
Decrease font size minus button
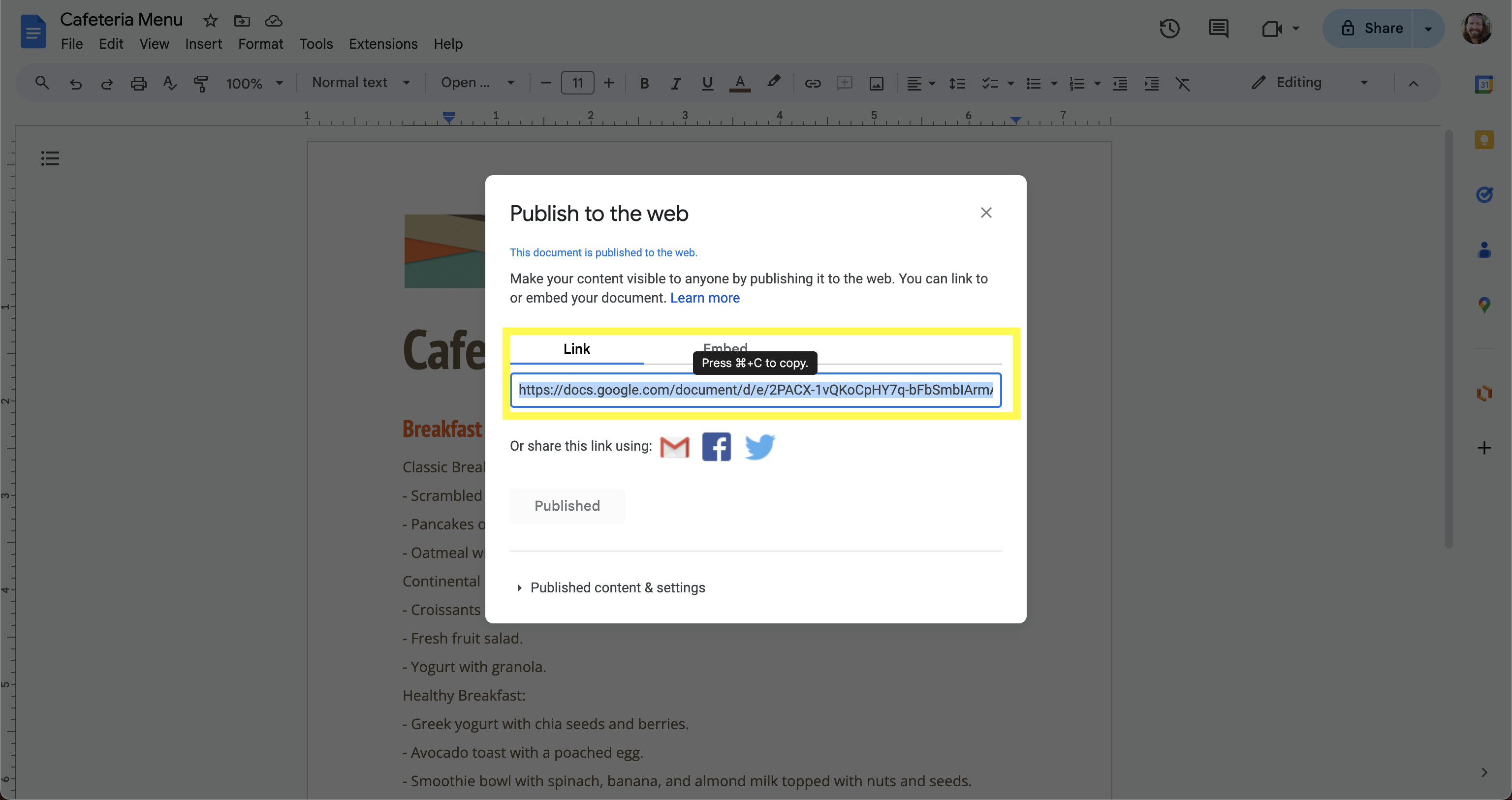click(x=545, y=83)
